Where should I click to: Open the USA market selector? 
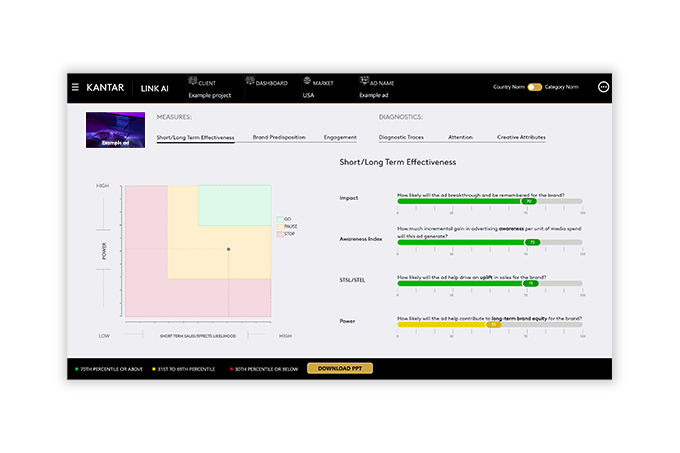pyautogui.click(x=309, y=94)
